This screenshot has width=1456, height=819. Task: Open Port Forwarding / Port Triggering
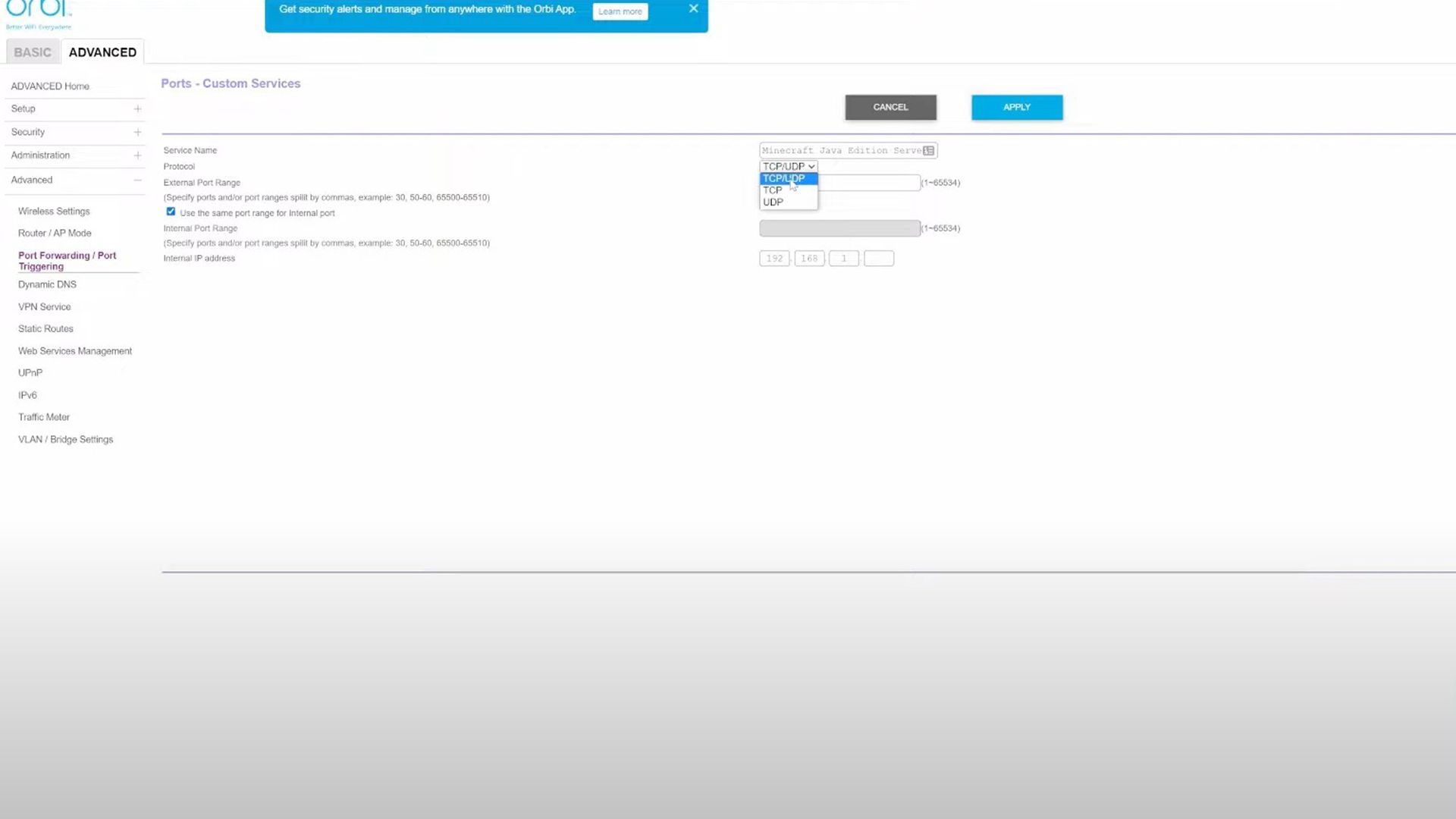click(x=67, y=261)
